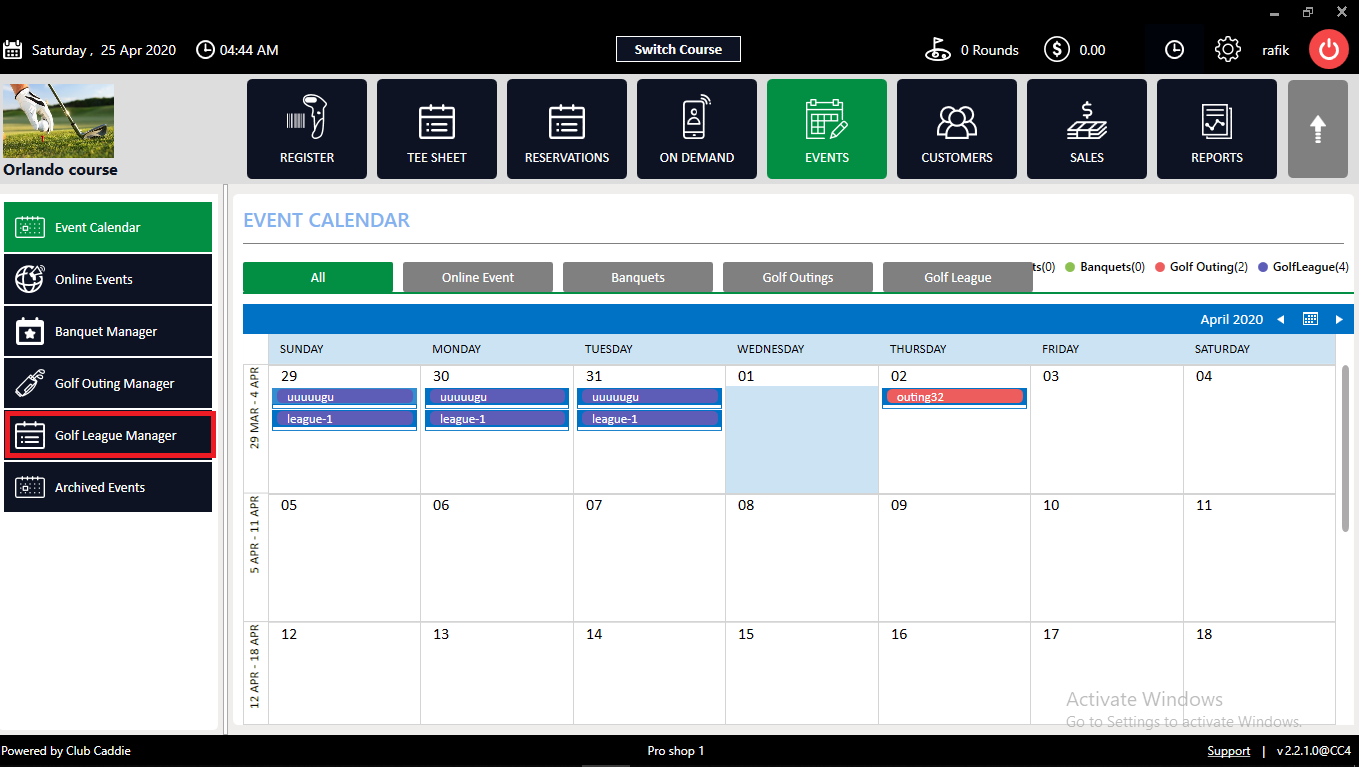Click the rafik username

coord(1275,50)
